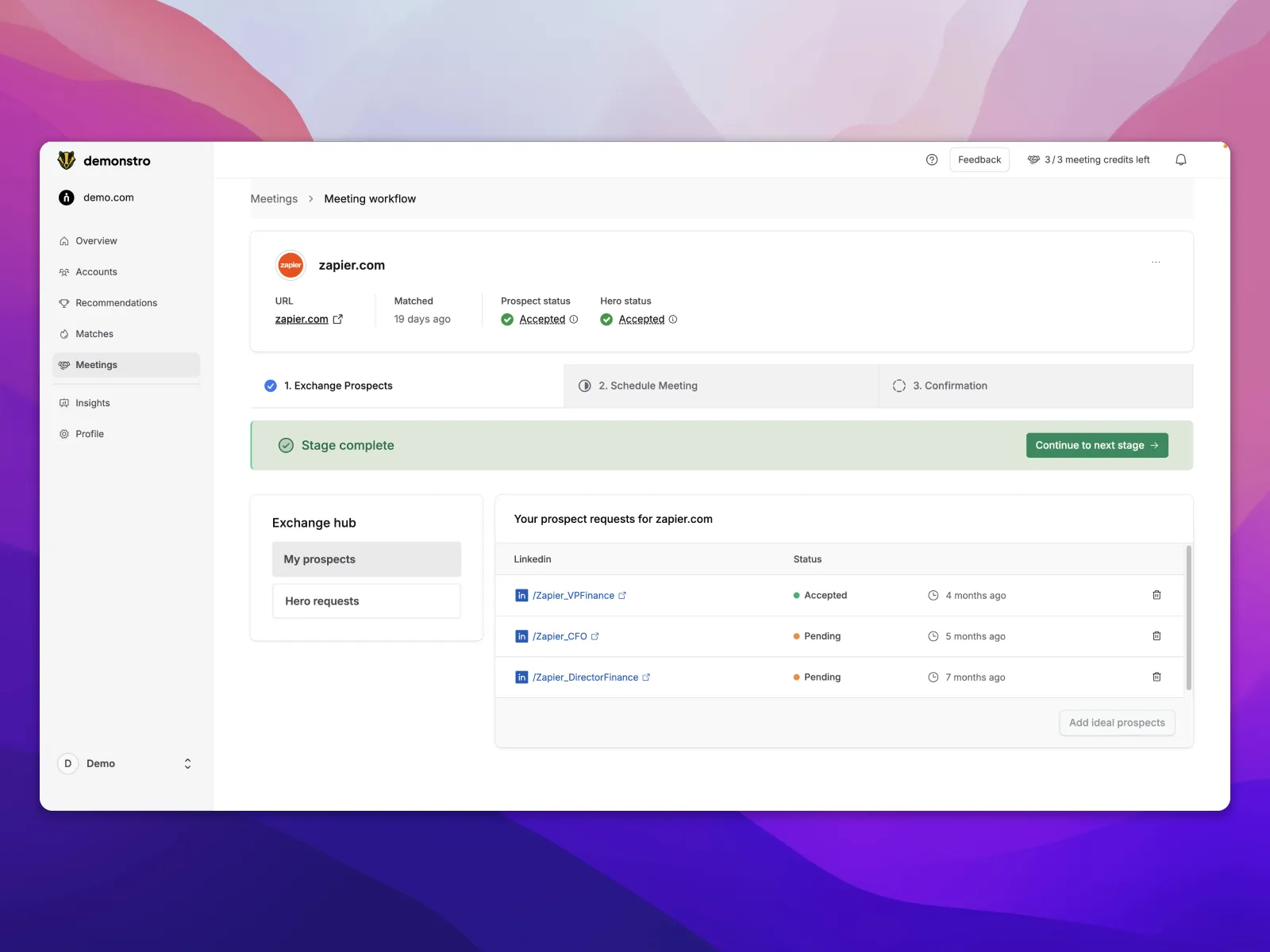Screen dimensions: 1270x952
Task: Expand the Demo account switcher
Action: 187,763
